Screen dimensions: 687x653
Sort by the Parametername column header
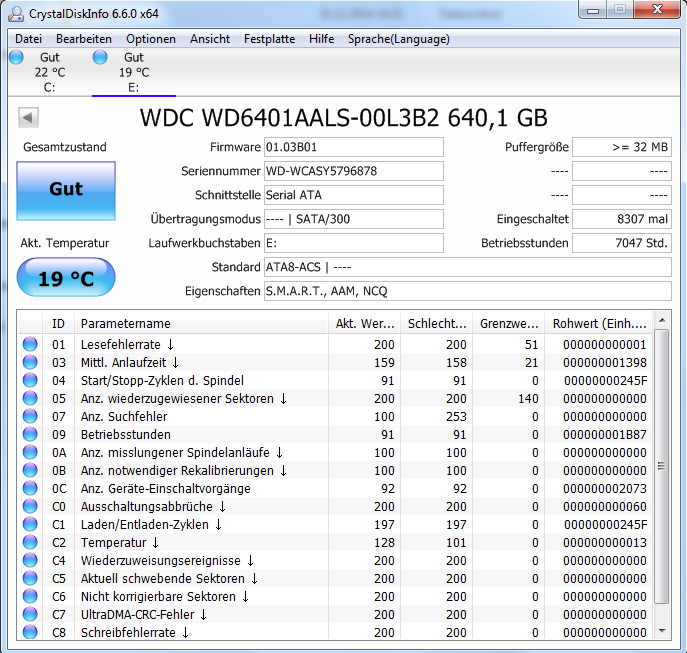pyautogui.click(x=202, y=323)
